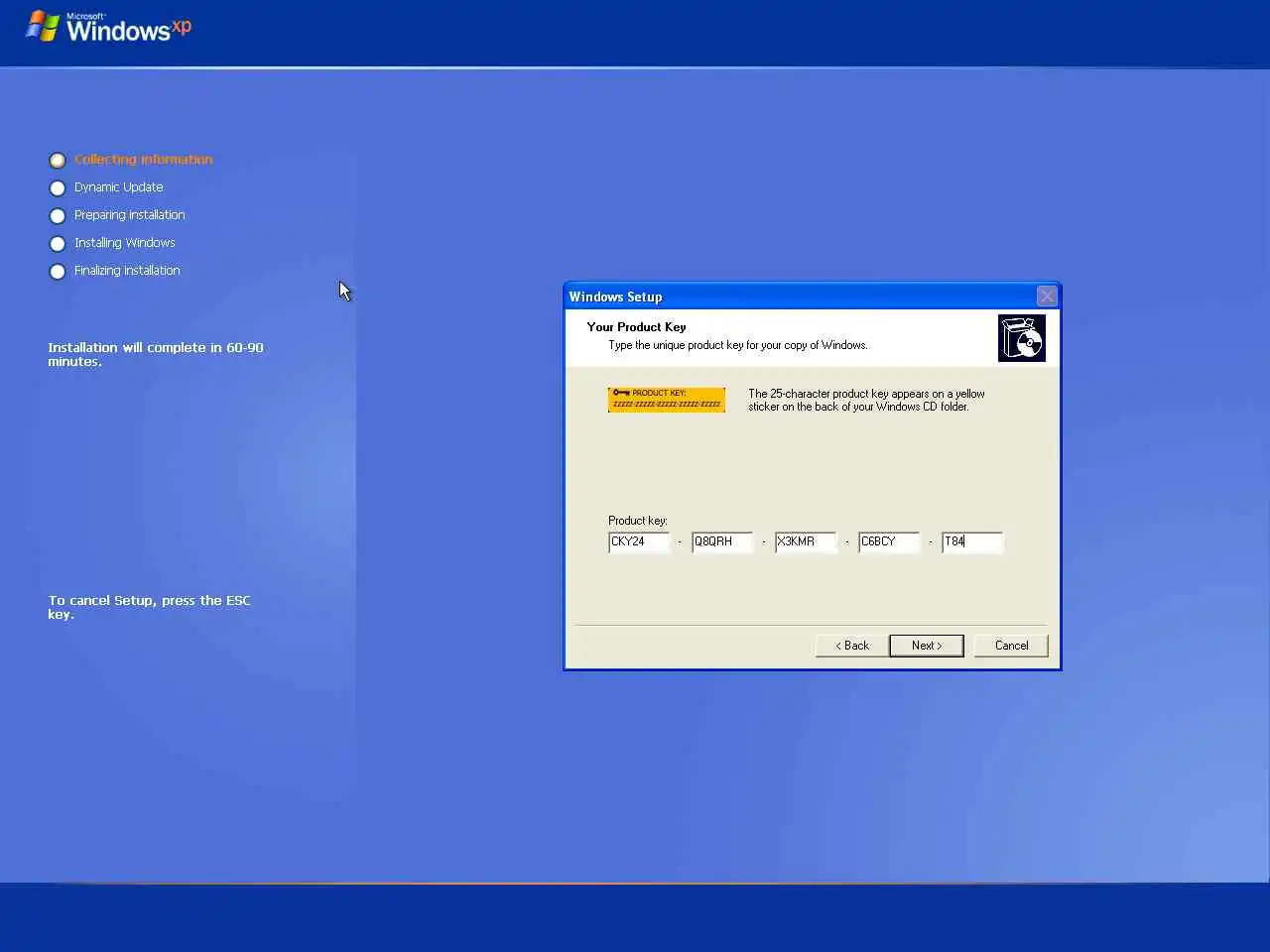This screenshot has height=952, width=1270.
Task: Focus the second product key field Q8QRH
Action: [722, 541]
